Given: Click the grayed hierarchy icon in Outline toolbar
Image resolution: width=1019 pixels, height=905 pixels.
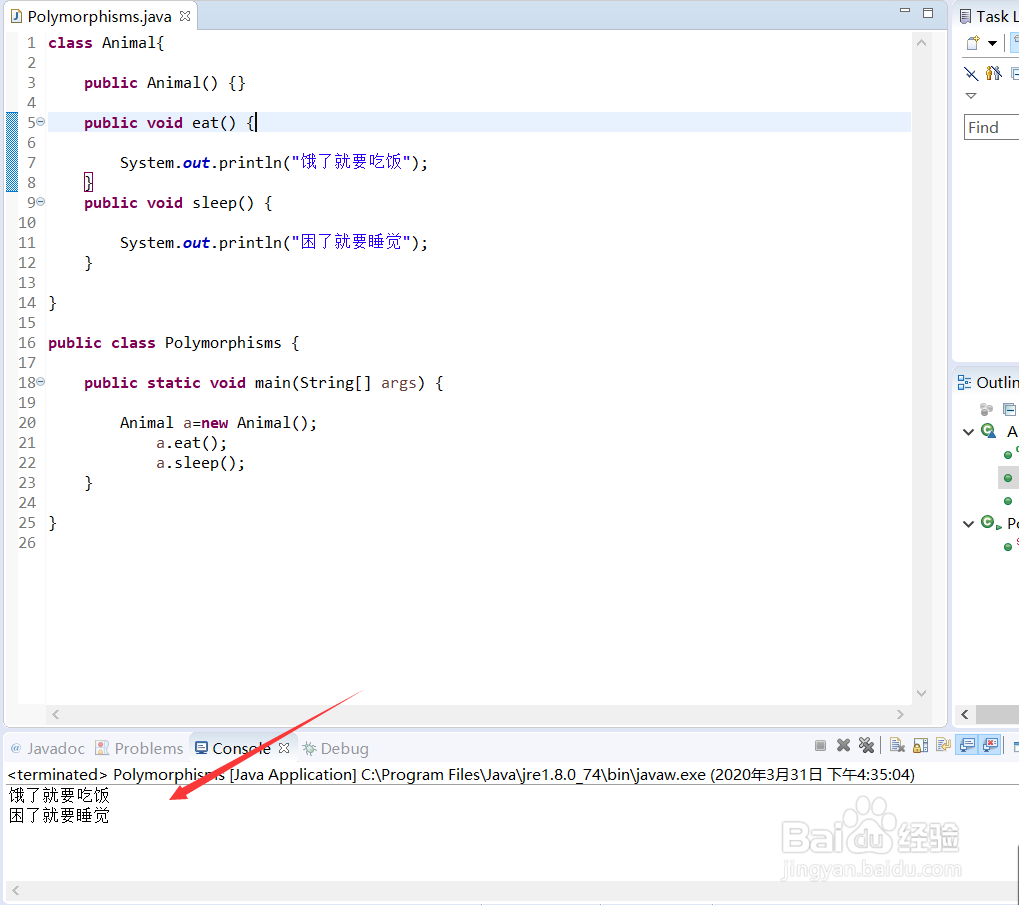Looking at the screenshot, I should click(x=987, y=409).
